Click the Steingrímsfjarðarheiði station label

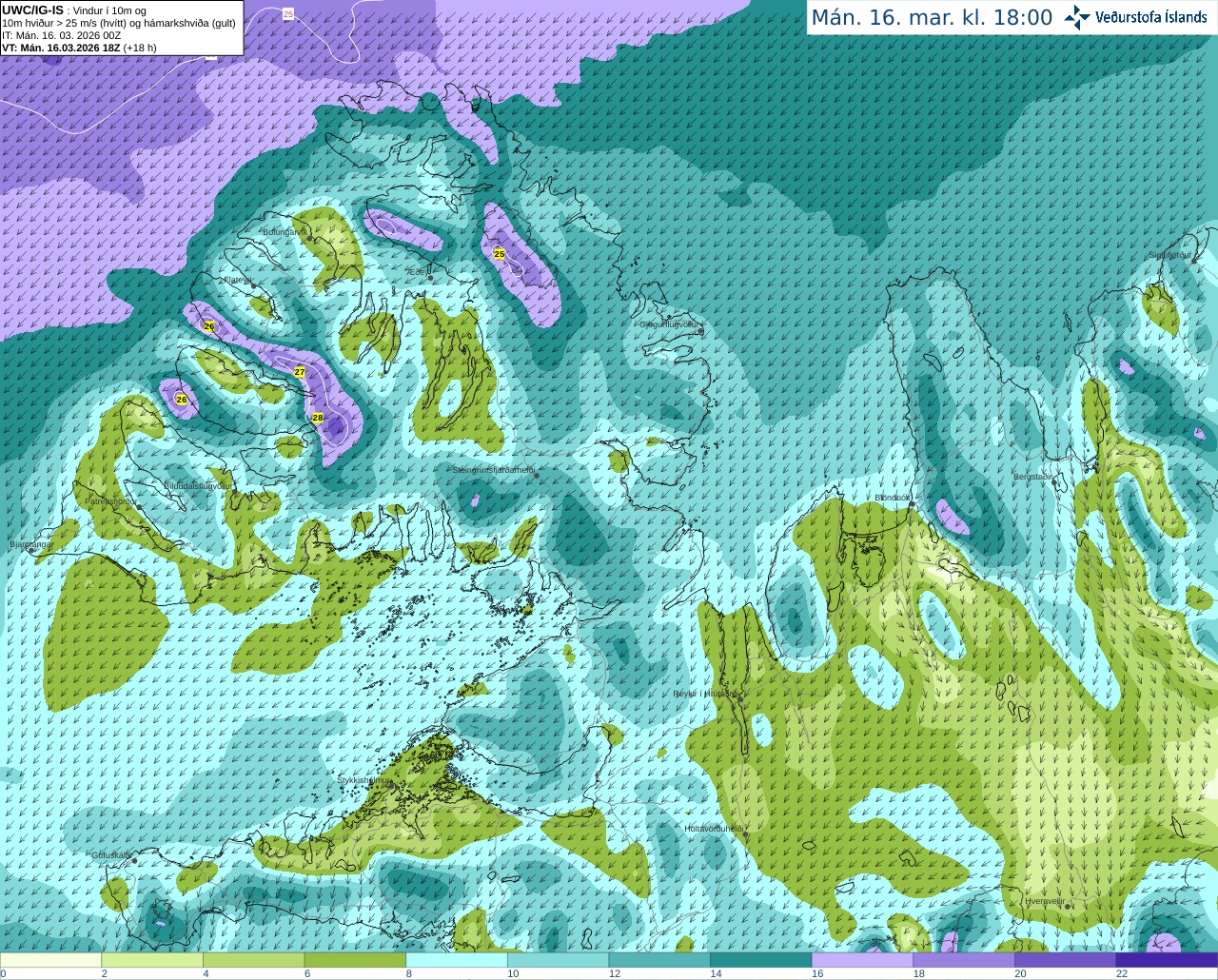(x=493, y=470)
